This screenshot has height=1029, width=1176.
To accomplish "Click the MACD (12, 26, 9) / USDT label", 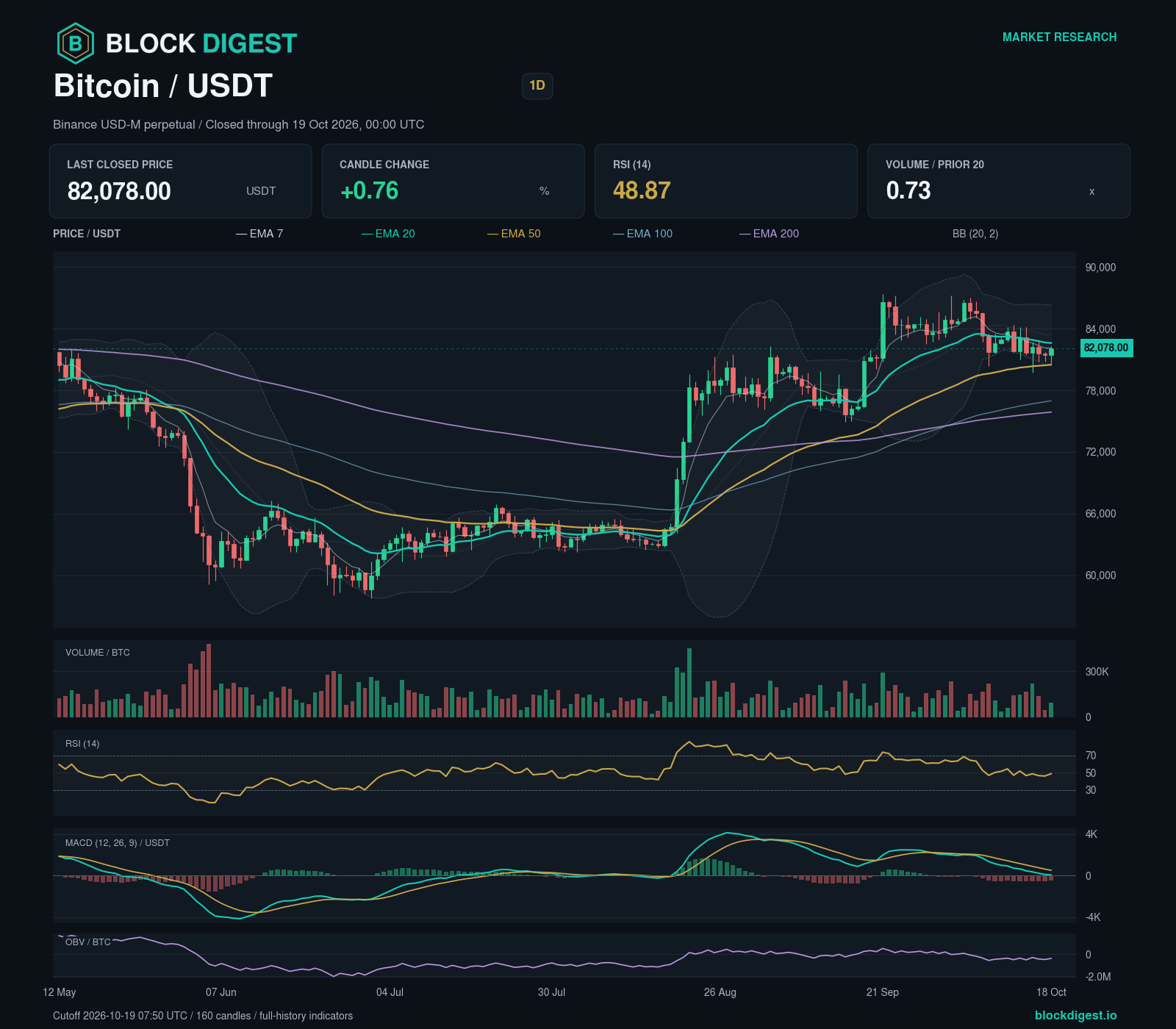I will [x=118, y=843].
